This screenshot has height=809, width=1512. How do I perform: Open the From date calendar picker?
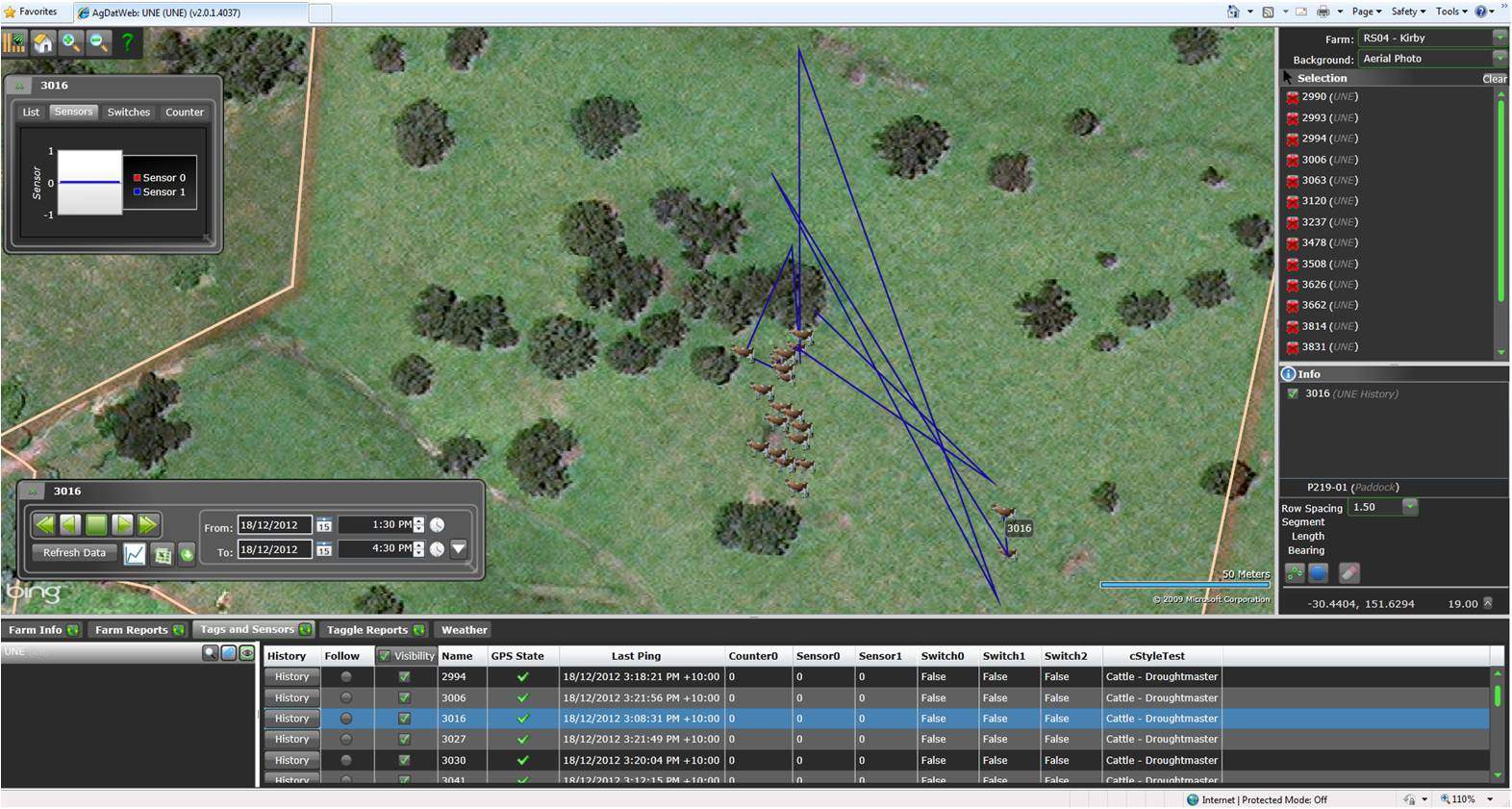[324, 525]
